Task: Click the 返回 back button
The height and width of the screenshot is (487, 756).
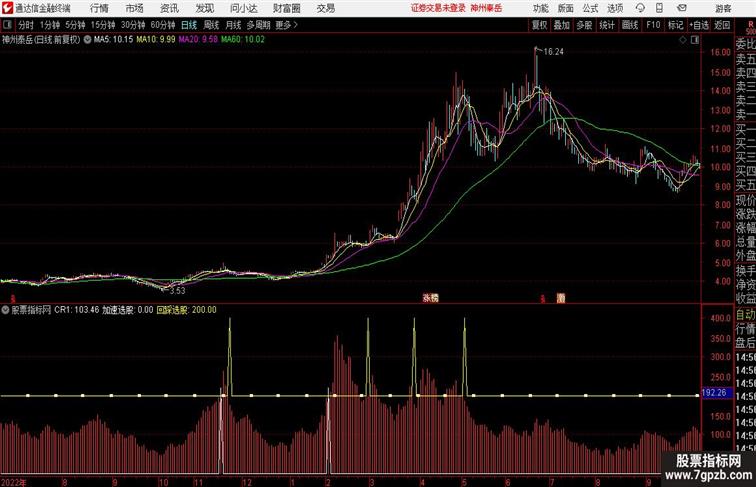Action: tap(722, 25)
